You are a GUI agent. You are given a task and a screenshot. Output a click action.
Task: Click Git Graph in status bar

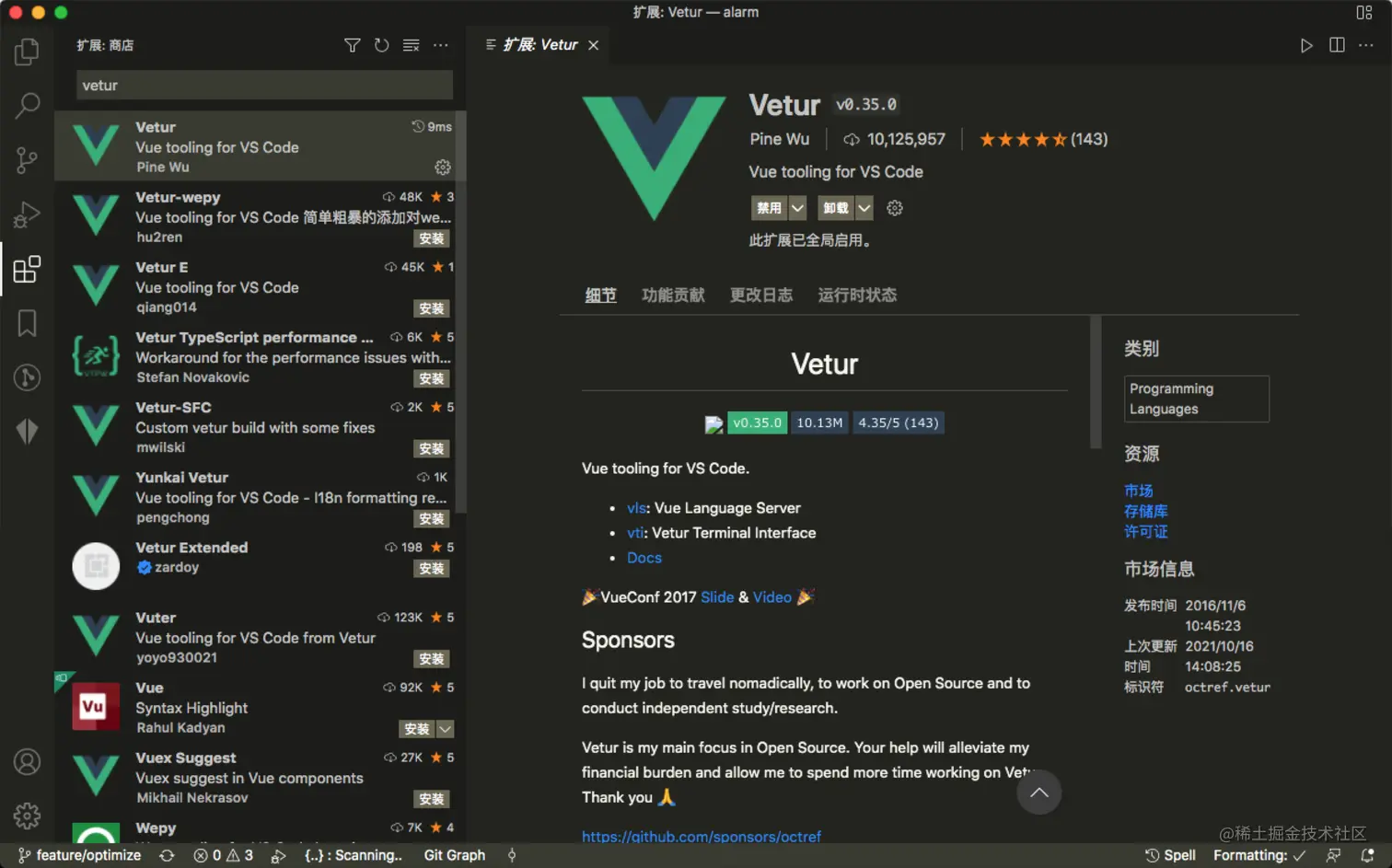(455, 855)
